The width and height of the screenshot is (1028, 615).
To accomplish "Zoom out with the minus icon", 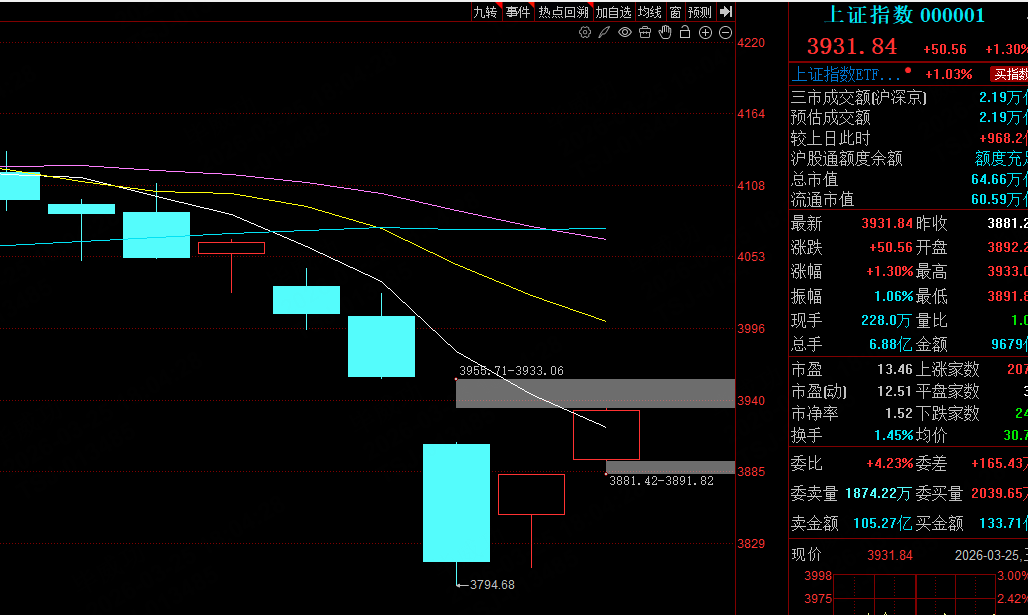I will 724,32.
